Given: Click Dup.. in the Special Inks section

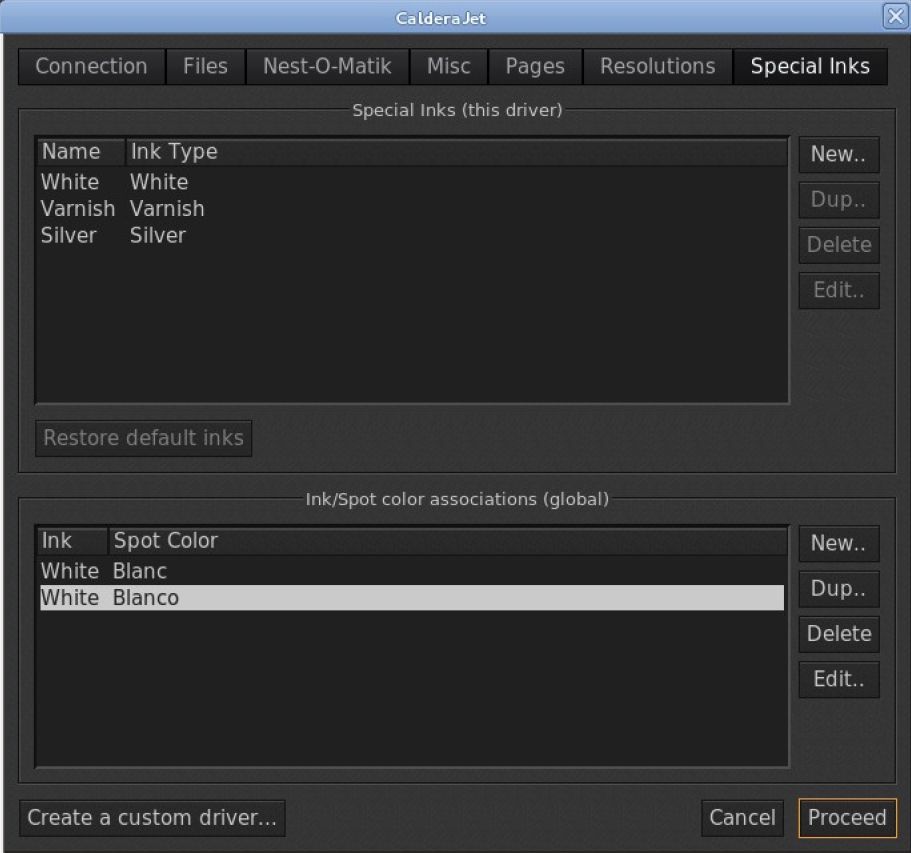Looking at the screenshot, I should click(x=838, y=200).
